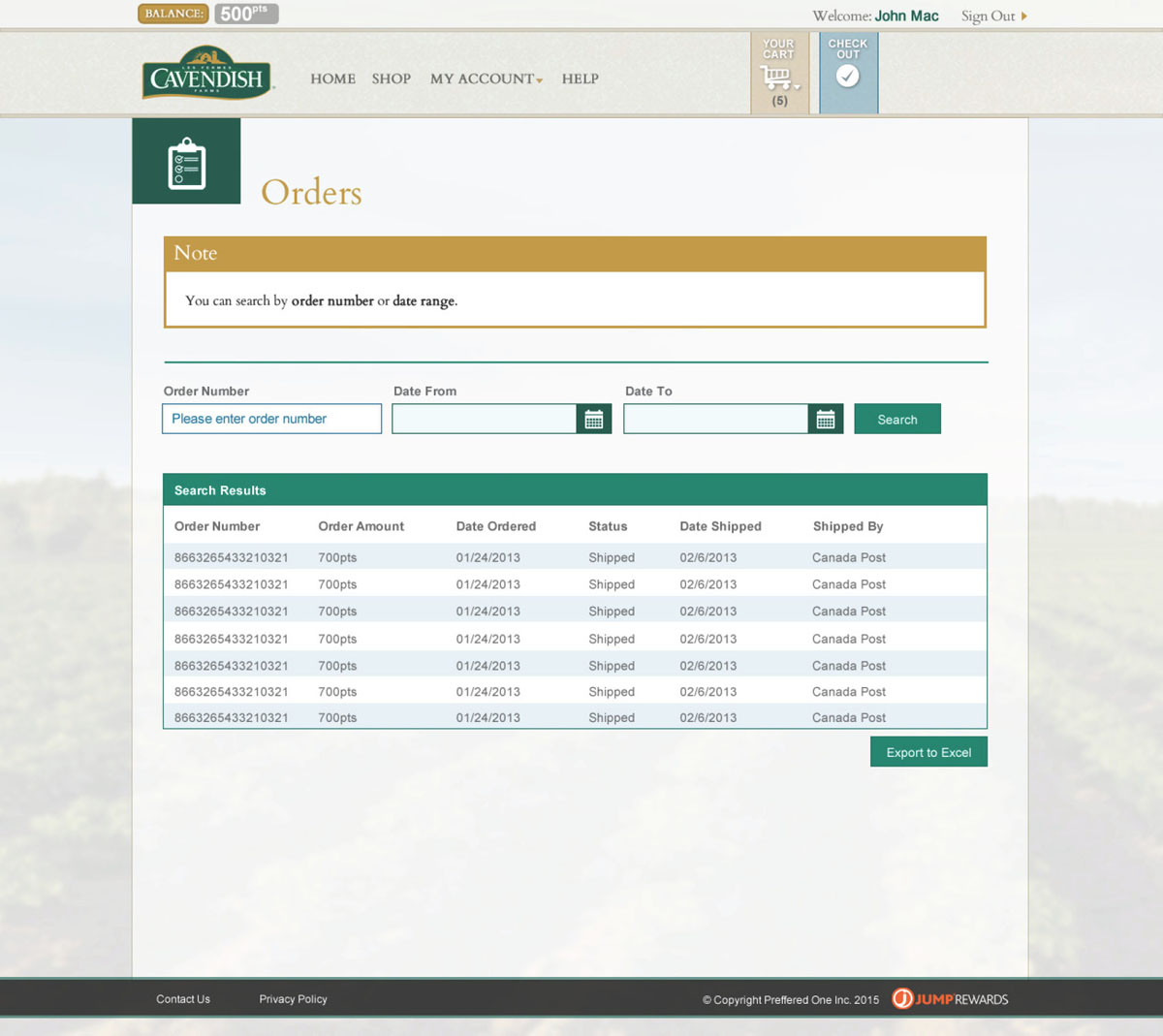Click the Orders clipboard icon
1163x1036 pixels.
click(x=186, y=163)
